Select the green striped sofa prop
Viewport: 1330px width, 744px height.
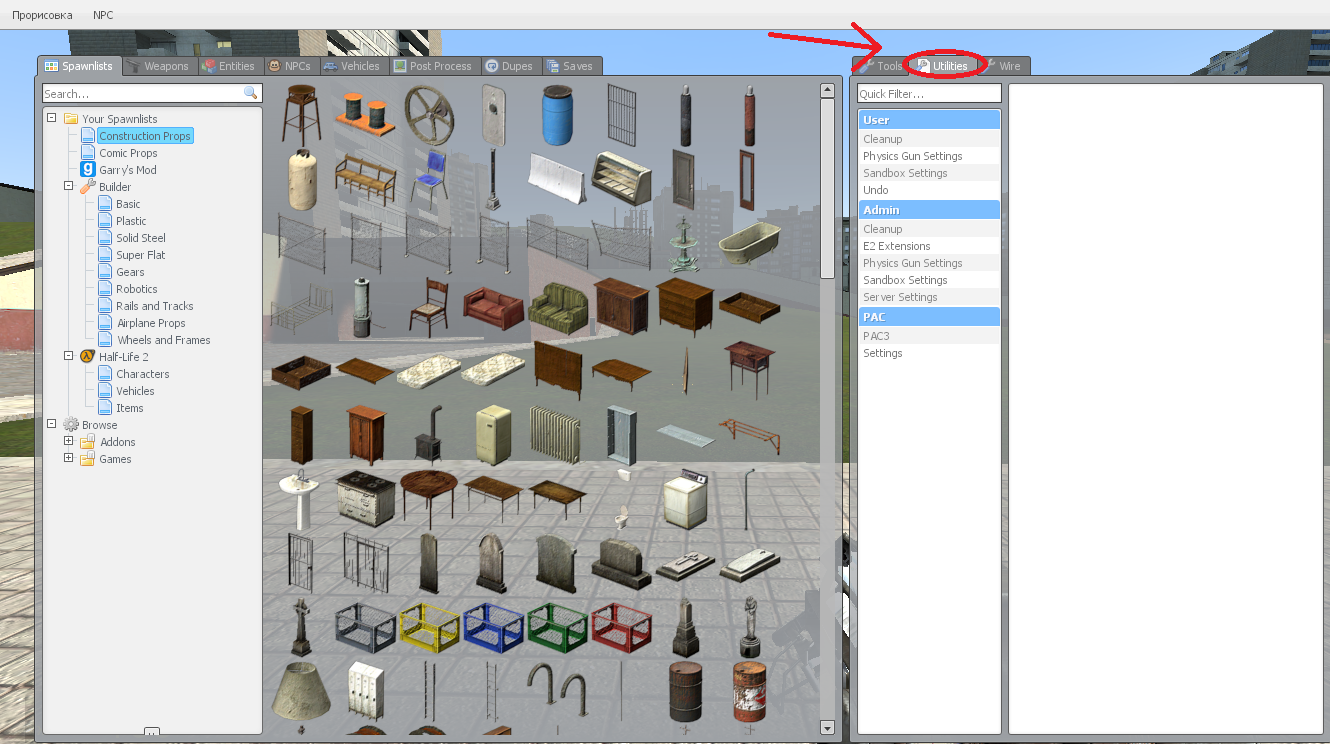click(558, 306)
